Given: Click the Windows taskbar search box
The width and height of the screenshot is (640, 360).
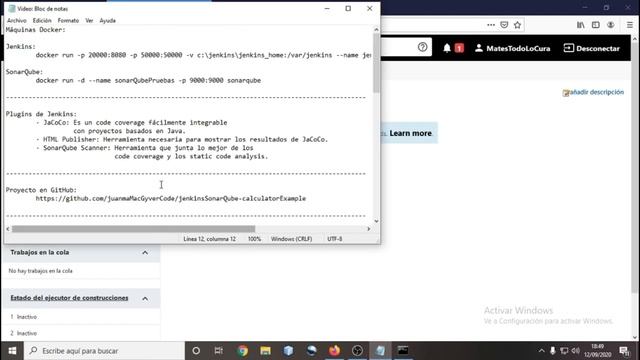Looking at the screenshot, I should [104, 351].
